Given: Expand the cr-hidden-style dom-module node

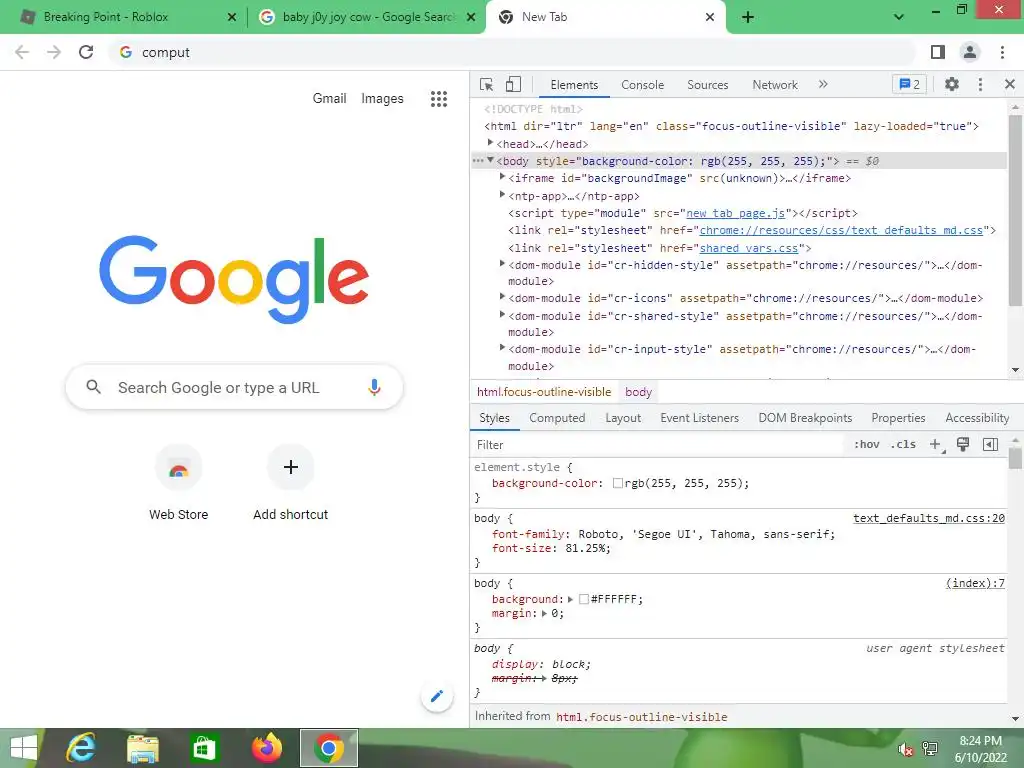Looking at the screenshot, I should click(502, 264).
